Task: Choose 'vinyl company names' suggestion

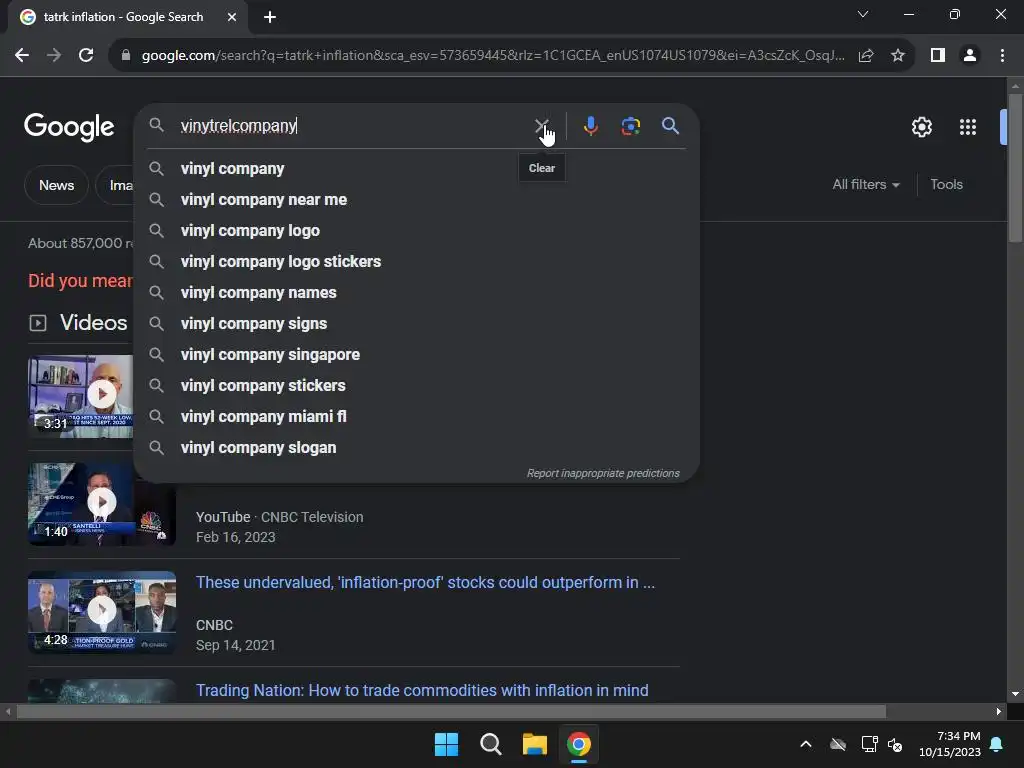Action: pos(416,293)
